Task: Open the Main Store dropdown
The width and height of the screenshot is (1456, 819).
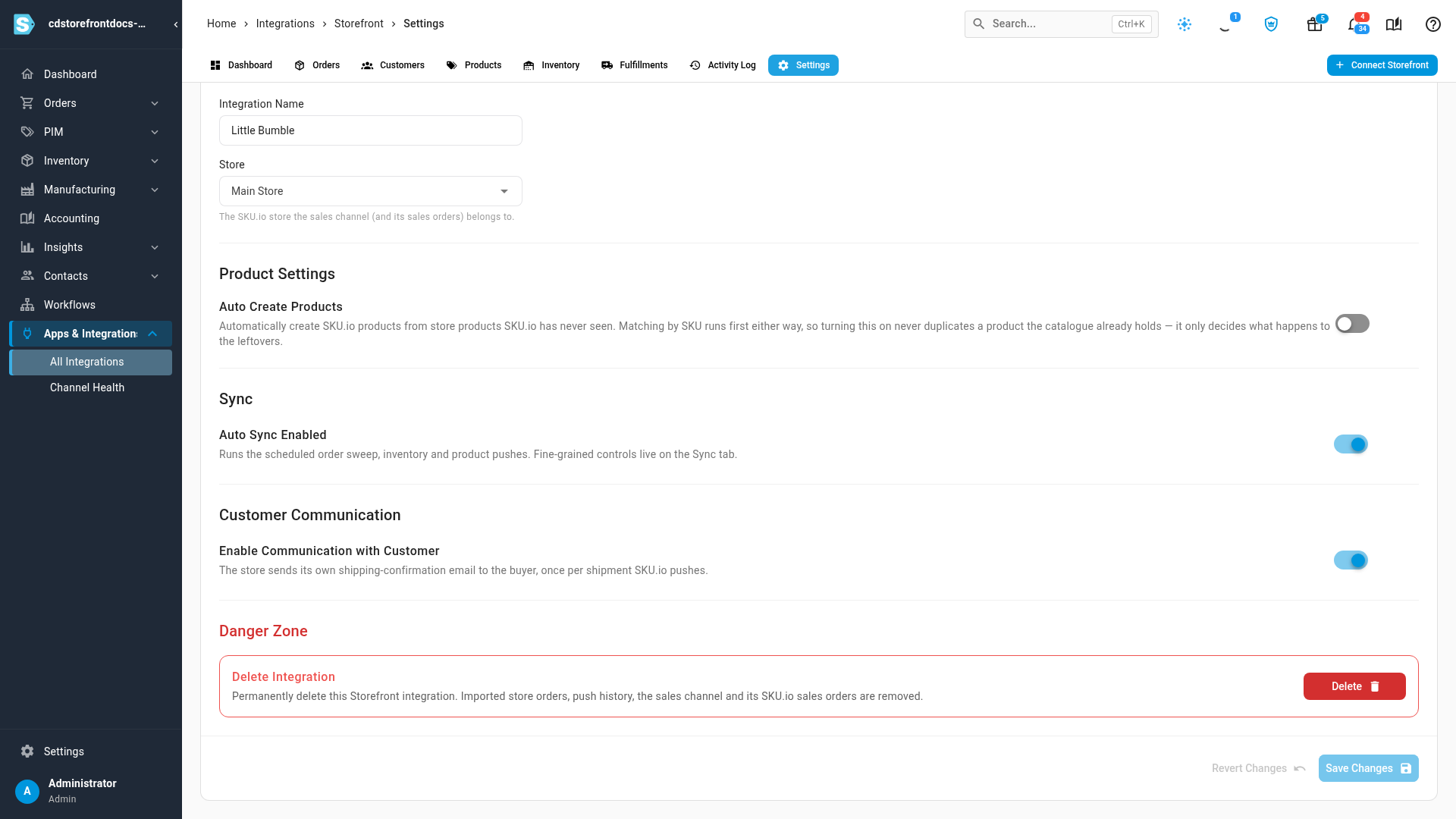Action: click(371, 191)
